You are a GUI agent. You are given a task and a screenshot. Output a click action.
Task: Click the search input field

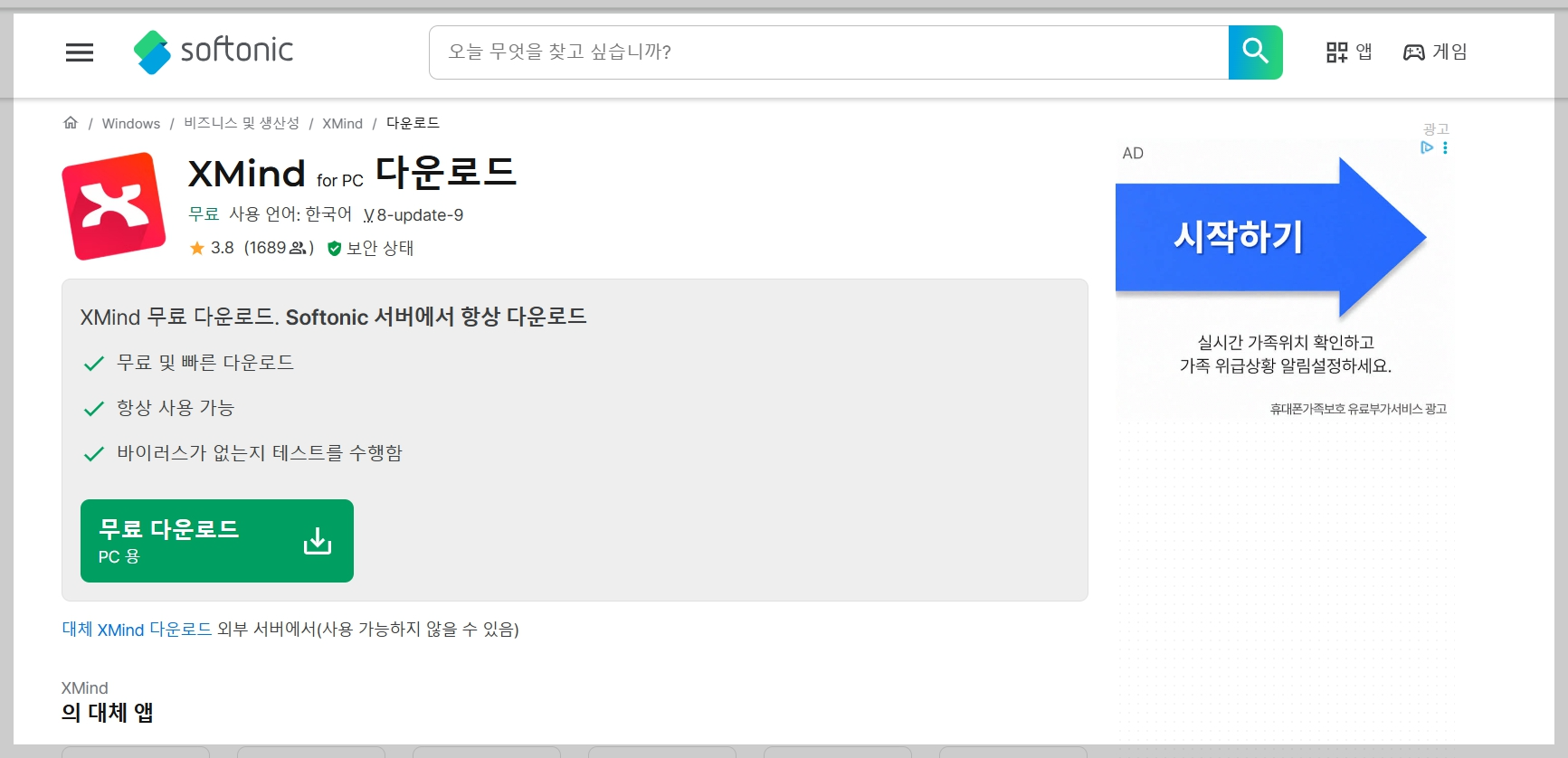829,52
